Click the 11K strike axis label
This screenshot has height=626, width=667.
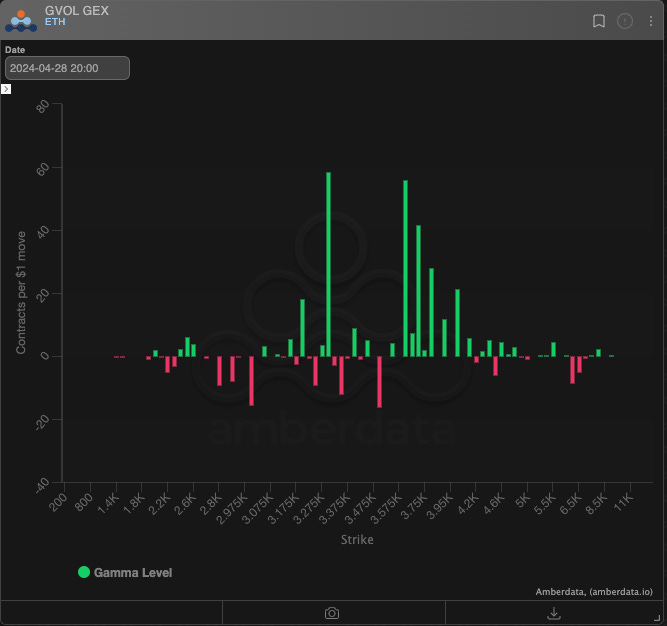(624, 503)
